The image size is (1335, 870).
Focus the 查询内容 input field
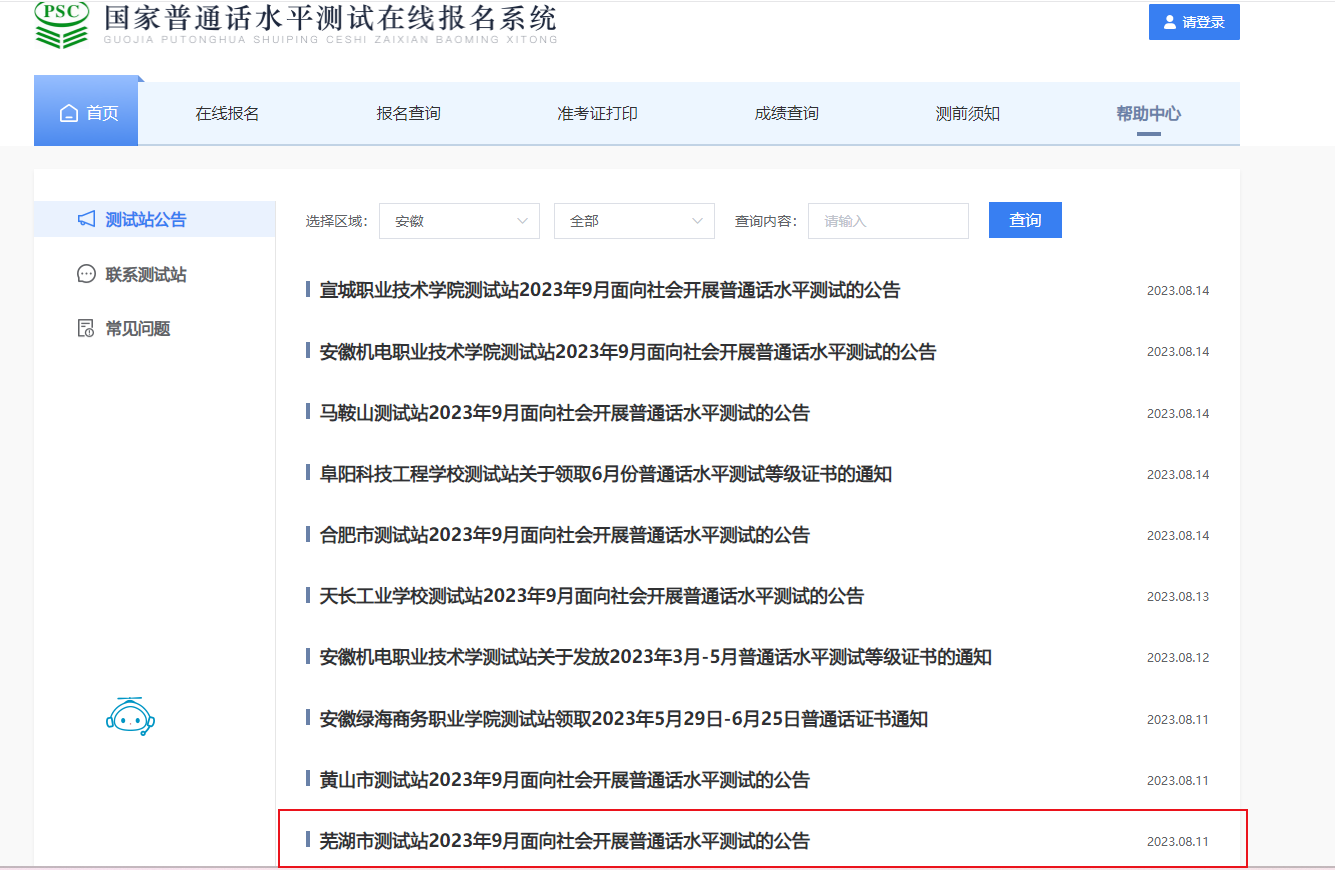(888, 221)
